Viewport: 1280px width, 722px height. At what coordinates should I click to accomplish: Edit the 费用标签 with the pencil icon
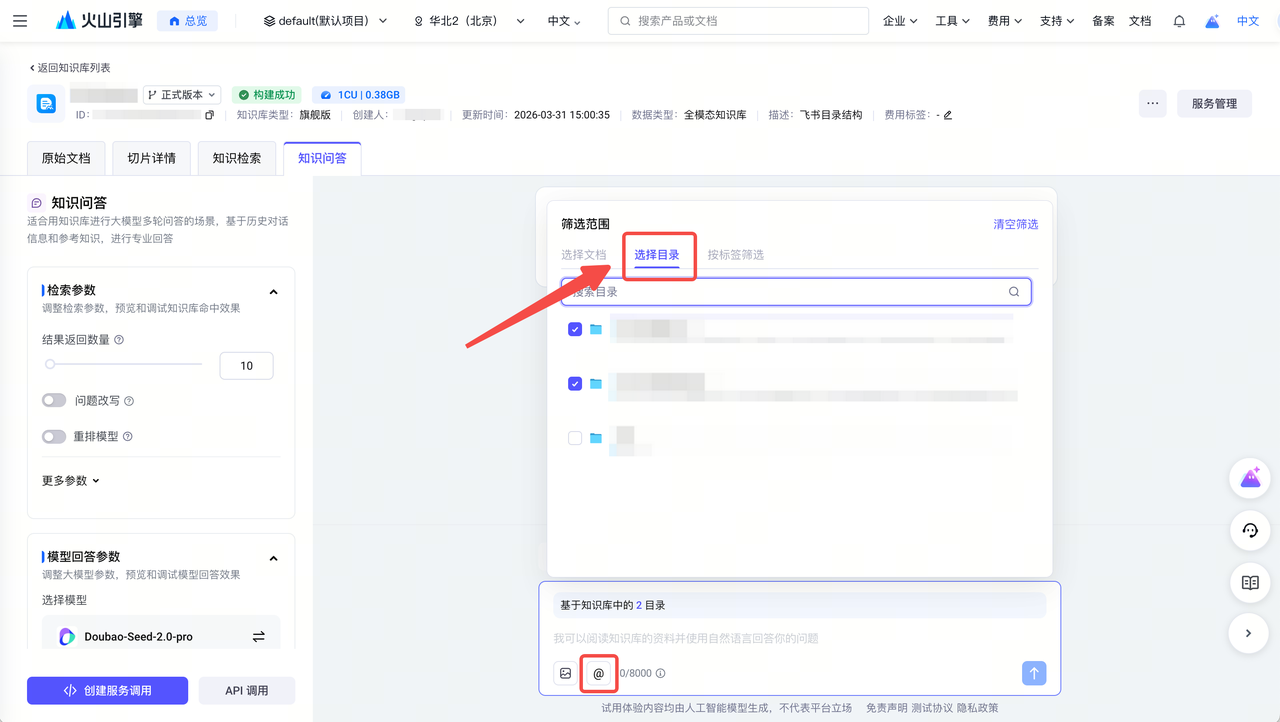click(x=948, y=115)
